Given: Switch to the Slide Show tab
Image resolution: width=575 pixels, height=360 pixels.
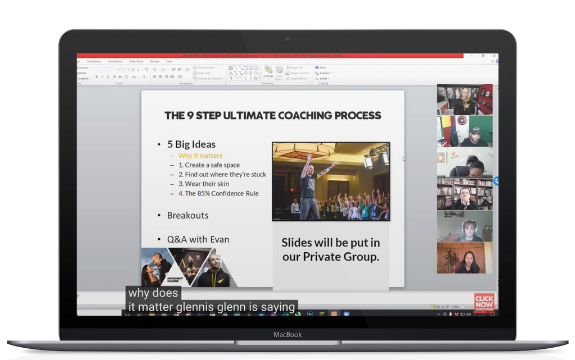Looking at the screenshot, I should 136,61.
